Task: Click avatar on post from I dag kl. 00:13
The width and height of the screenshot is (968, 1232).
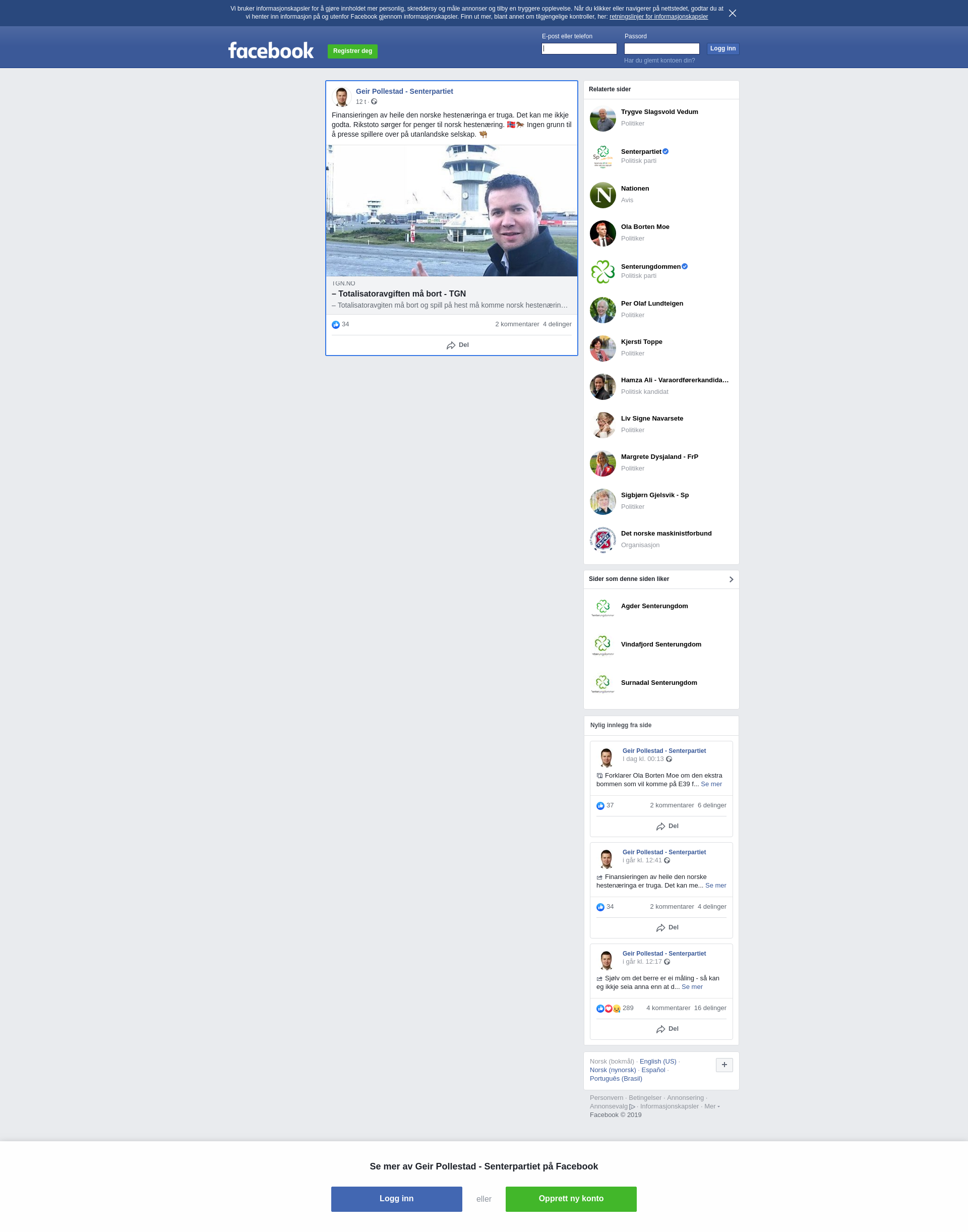Action: tap(607, 757)
